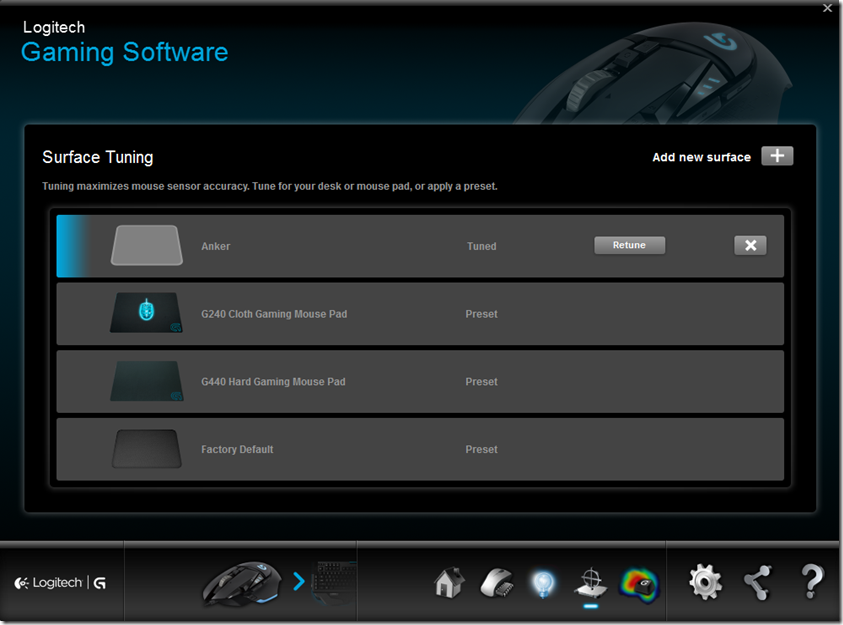Click the plus button to add new surface
843x625 pixels.
(777, 156)
